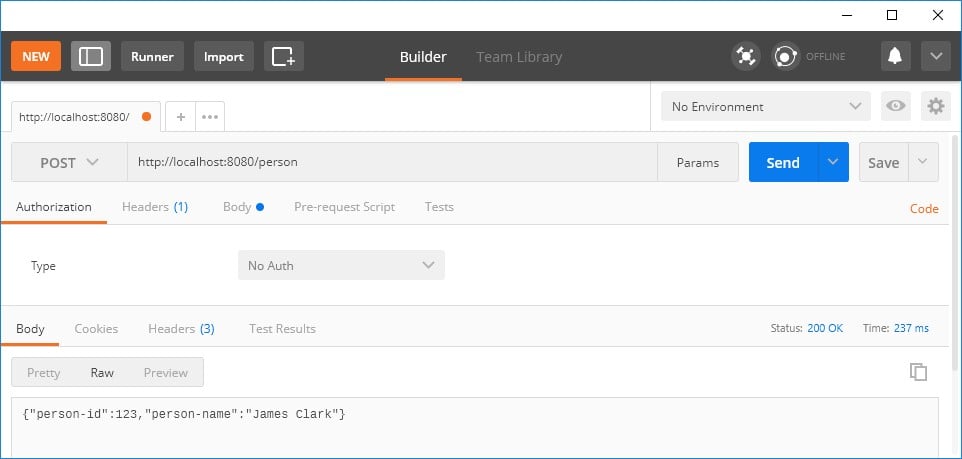The image size is (962, 459).
Task: Open a new window with plus icon
Action: click(283, 56)
